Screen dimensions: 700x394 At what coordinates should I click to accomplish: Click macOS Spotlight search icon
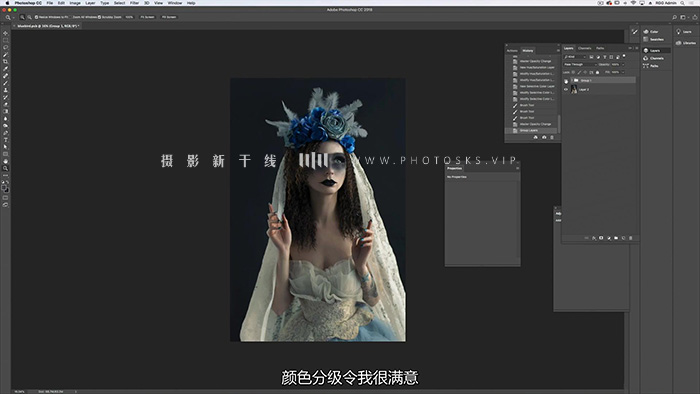(x=682, y=3)
